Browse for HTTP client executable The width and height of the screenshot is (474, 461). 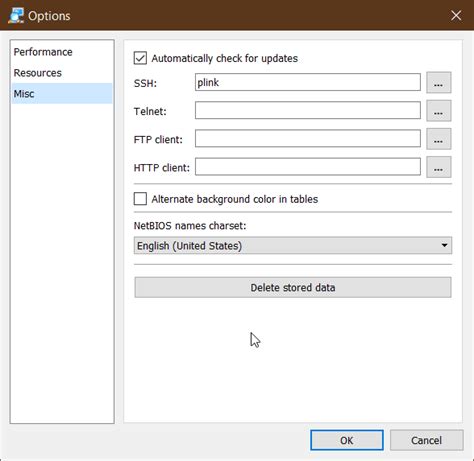[439, 167]
